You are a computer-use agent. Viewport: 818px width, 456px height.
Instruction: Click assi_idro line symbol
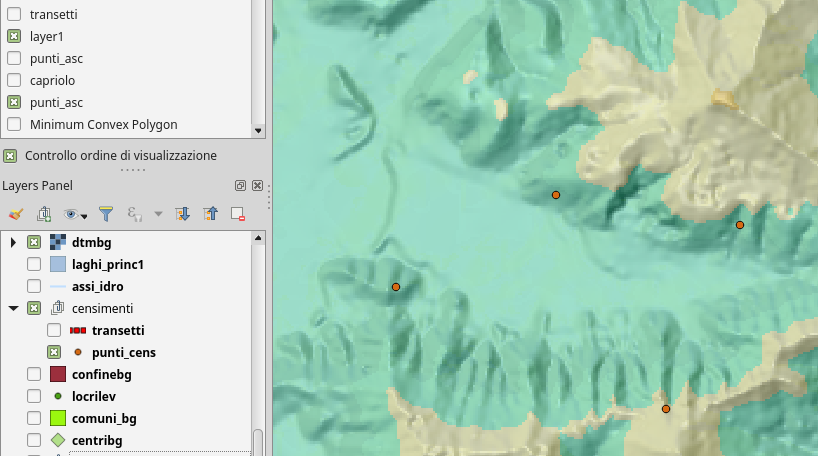(58, 286)
